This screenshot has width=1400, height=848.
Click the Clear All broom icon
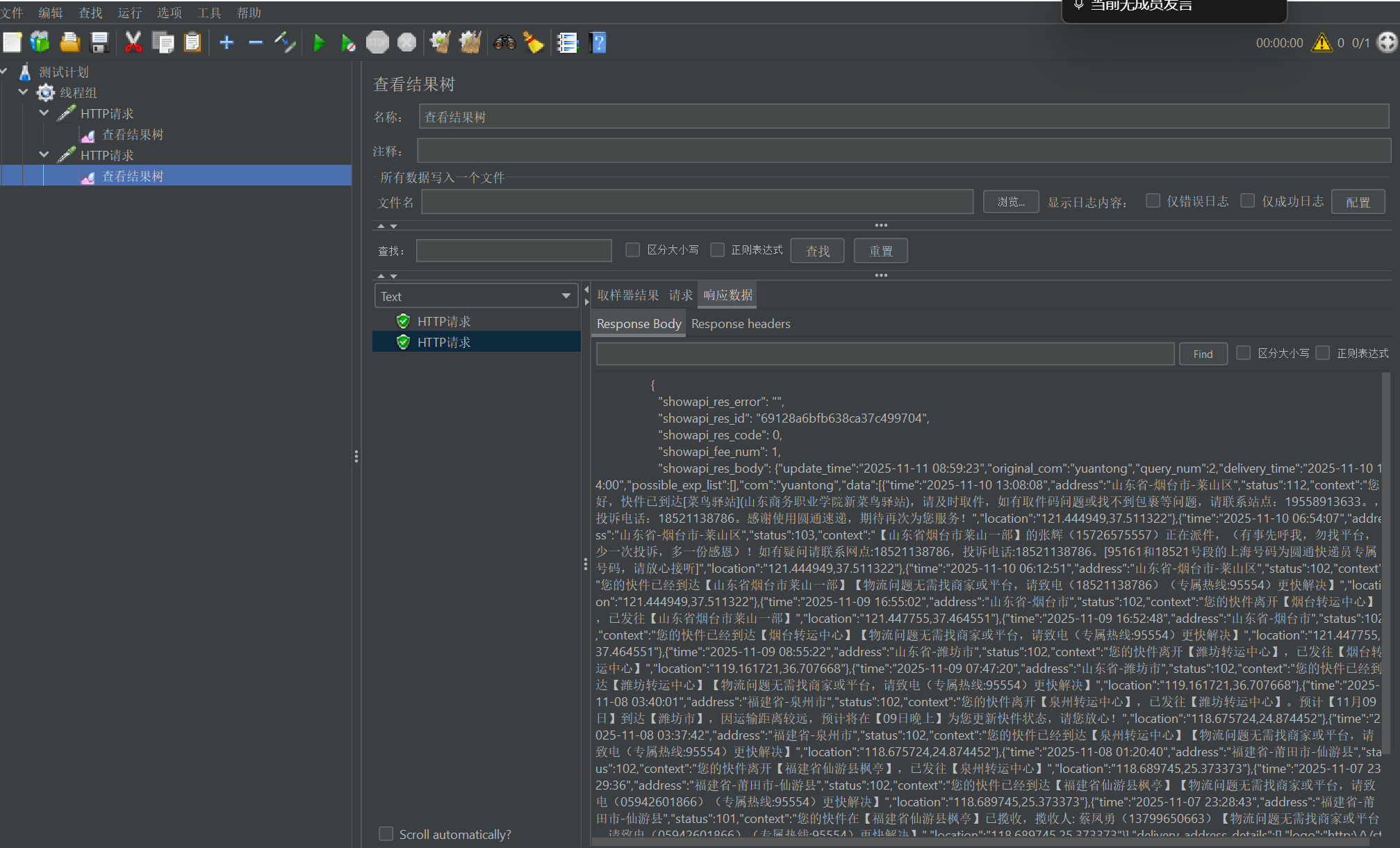[x=470, y=43]
